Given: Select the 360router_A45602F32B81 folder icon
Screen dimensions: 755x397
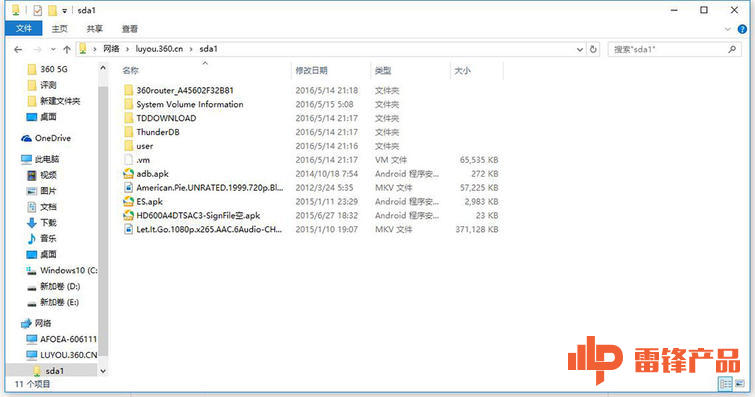Looking at the screenshot, I should click(129, 90).
